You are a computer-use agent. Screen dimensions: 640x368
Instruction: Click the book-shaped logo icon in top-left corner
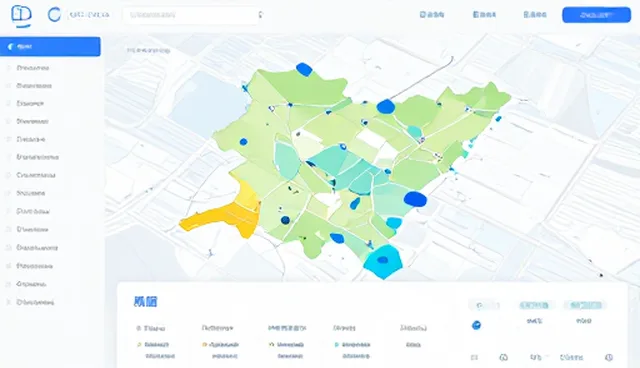click(x=21, y=16)
